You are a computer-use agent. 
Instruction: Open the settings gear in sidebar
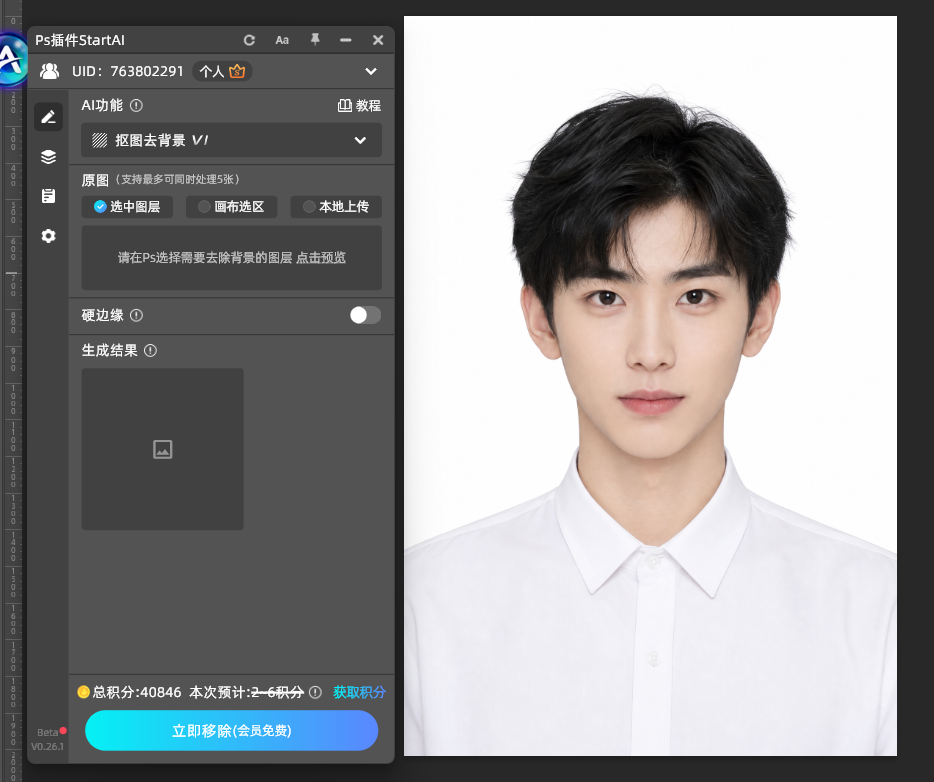pos(48,236)
